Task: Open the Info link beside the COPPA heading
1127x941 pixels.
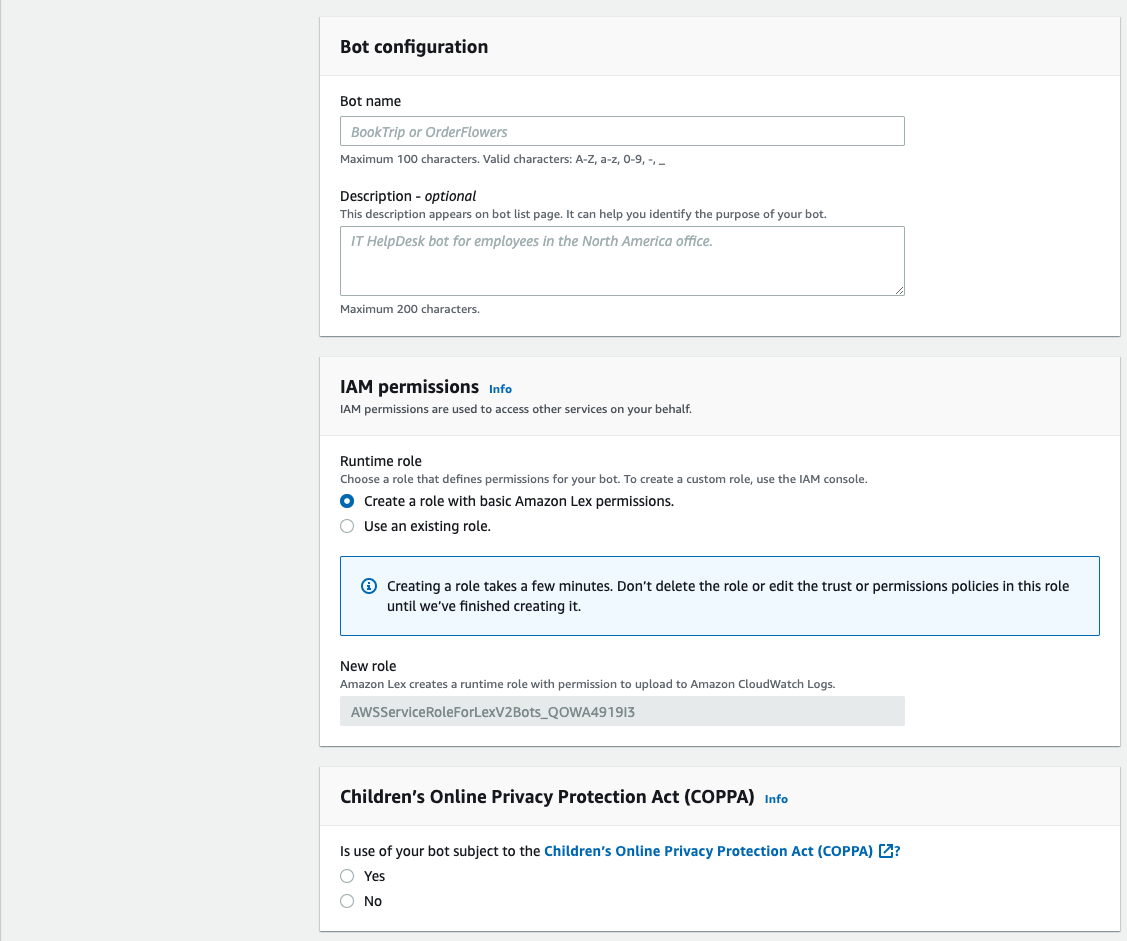Action: 776,799
